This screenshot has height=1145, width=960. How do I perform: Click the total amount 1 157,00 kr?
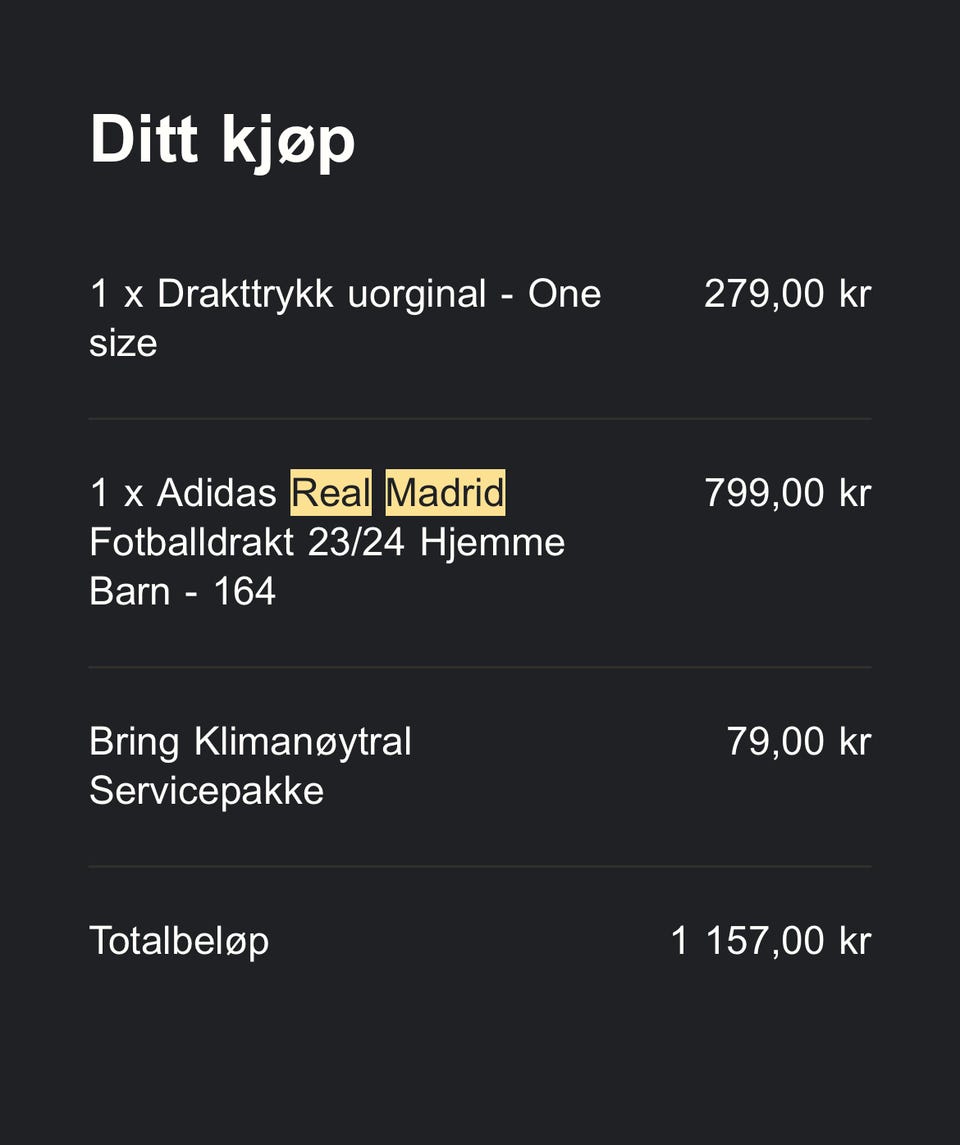tap(770, 942)
